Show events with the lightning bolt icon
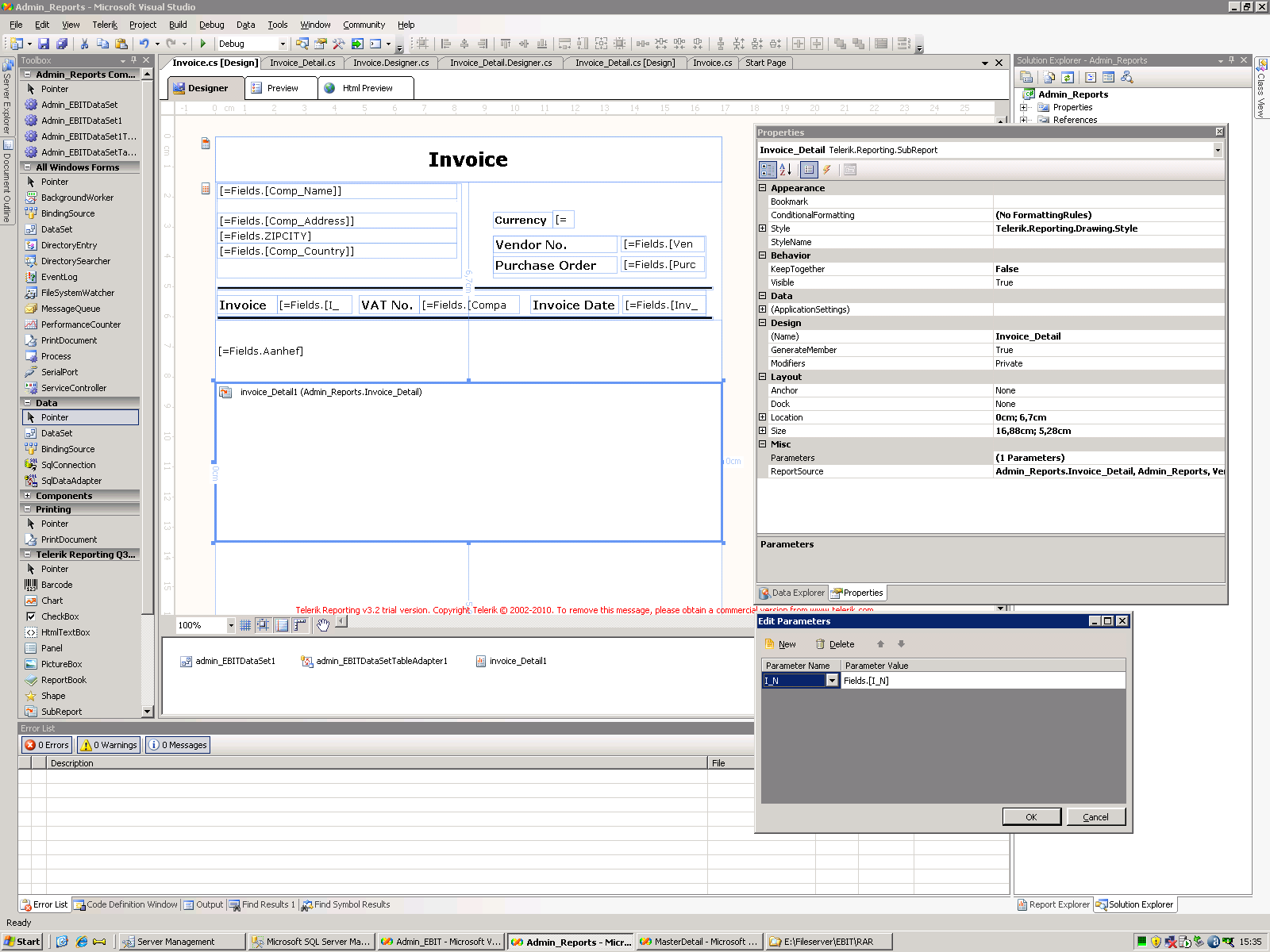This screenshot has width=1270, height=952. (x=827, y=169)
